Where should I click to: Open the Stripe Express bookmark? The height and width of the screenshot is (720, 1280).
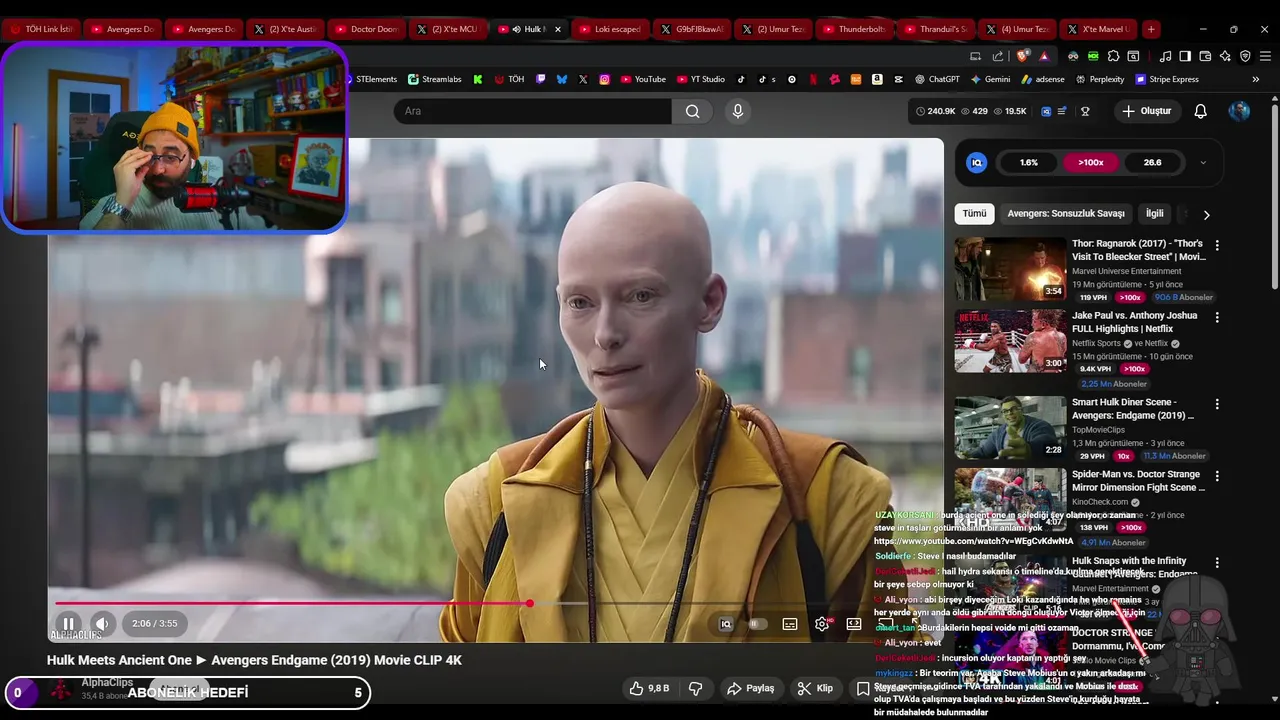(x=1166, y=79)
